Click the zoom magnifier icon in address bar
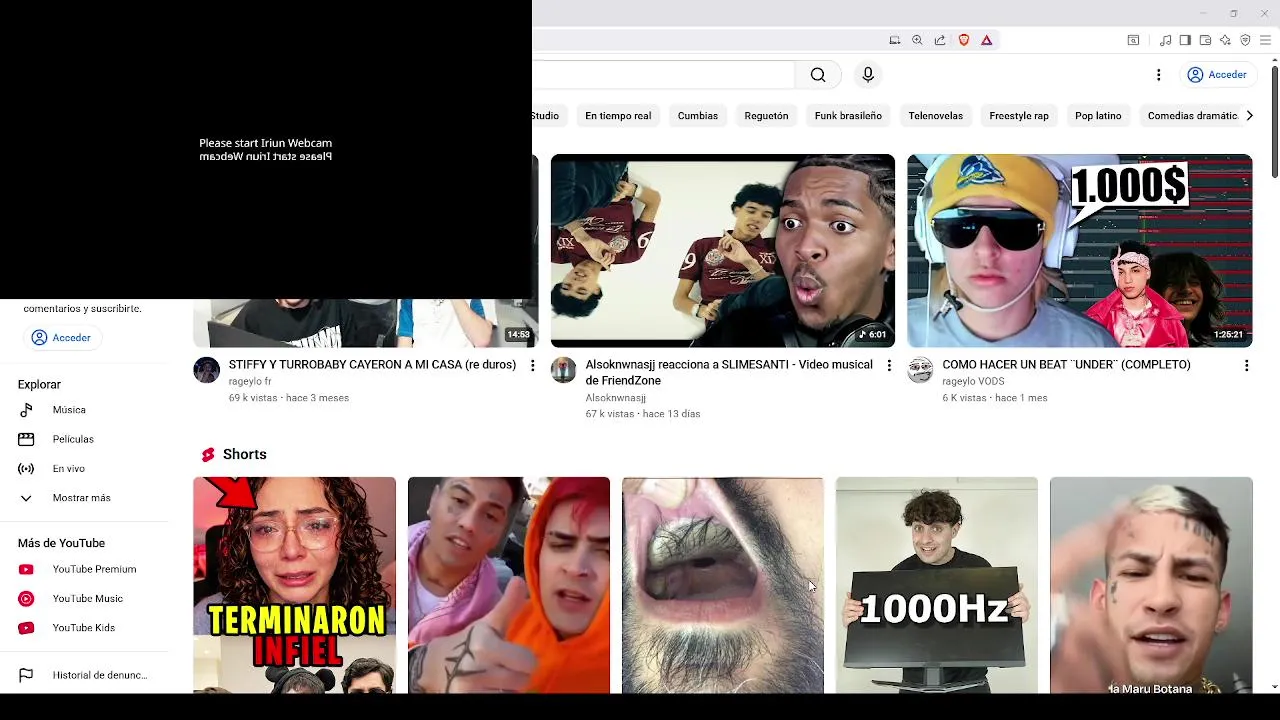 (917, 40)
